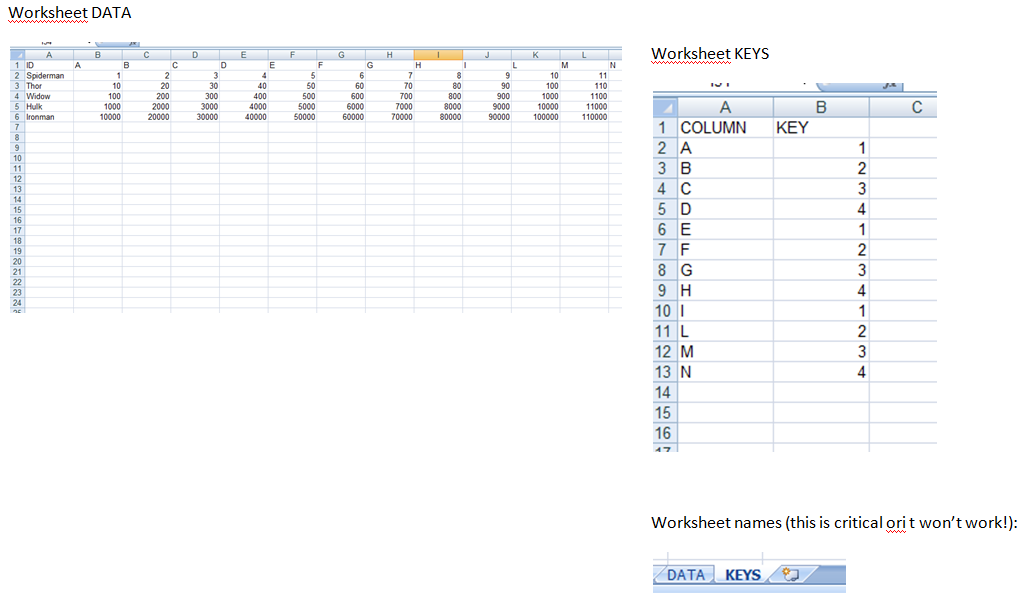Select row 10 header in KEYS worksheet

665,311
